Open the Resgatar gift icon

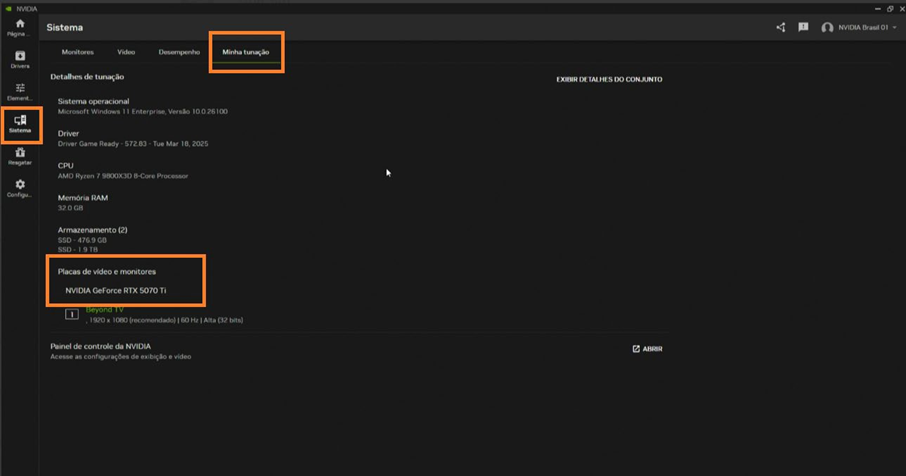[x=20, y=155]
